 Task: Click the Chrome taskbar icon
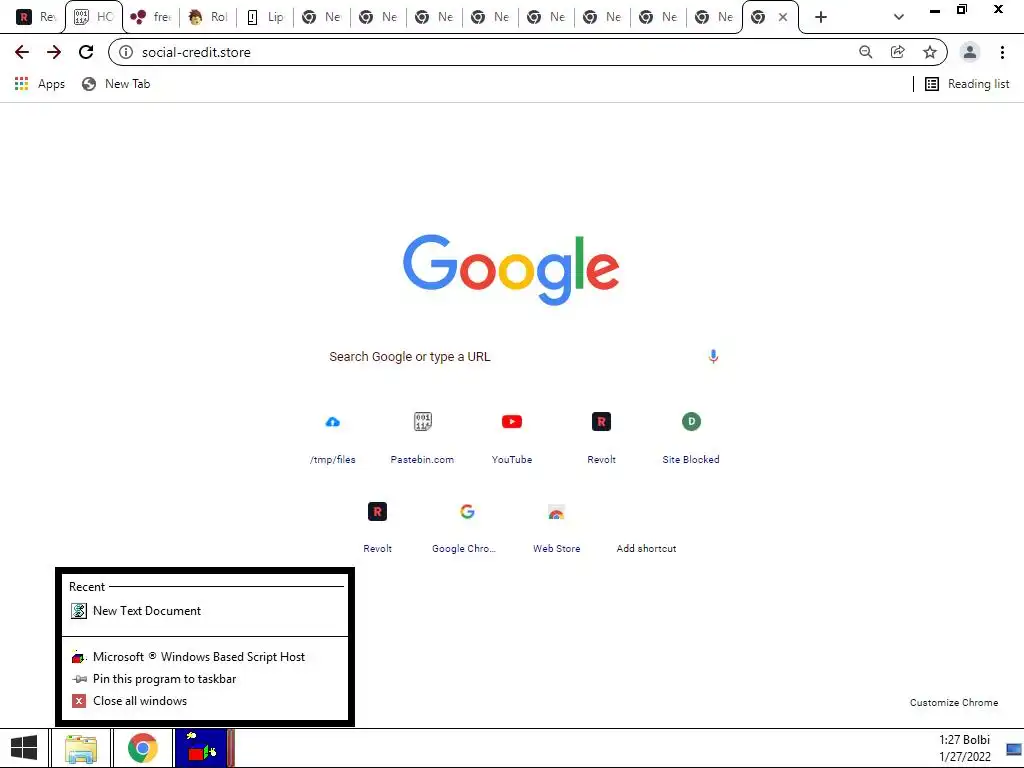[142, 748]
